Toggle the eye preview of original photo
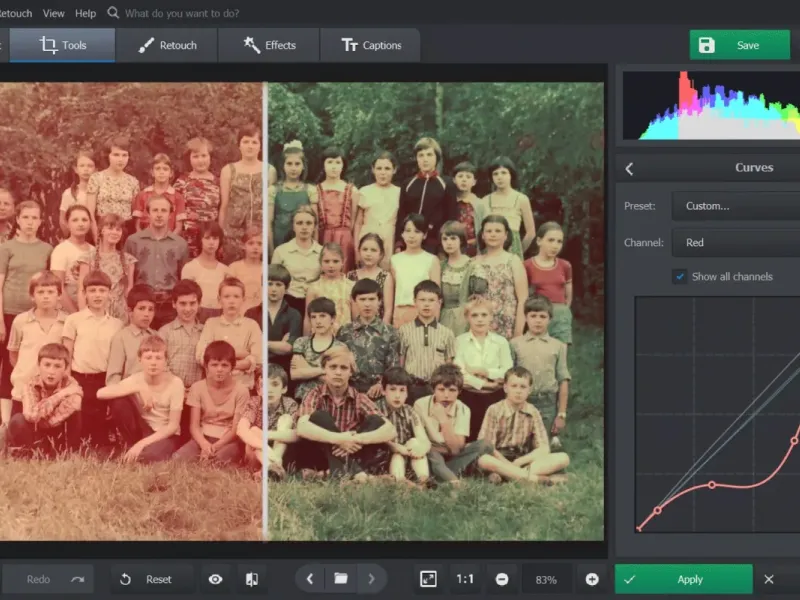Screen dimensions: 800x600 (215, 579)
